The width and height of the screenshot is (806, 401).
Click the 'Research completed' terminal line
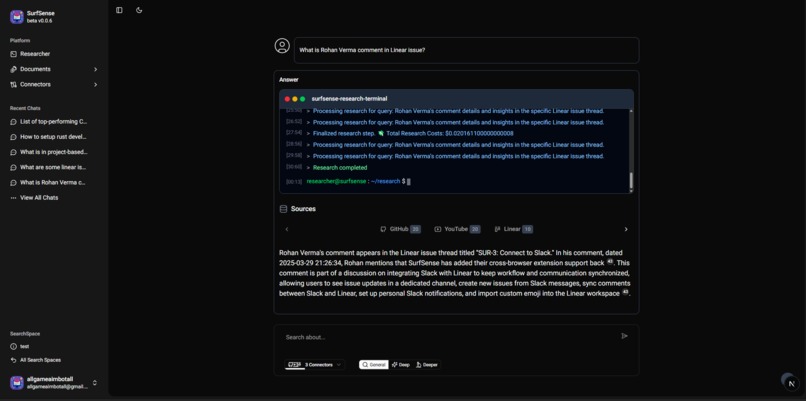tap(340, 168)
